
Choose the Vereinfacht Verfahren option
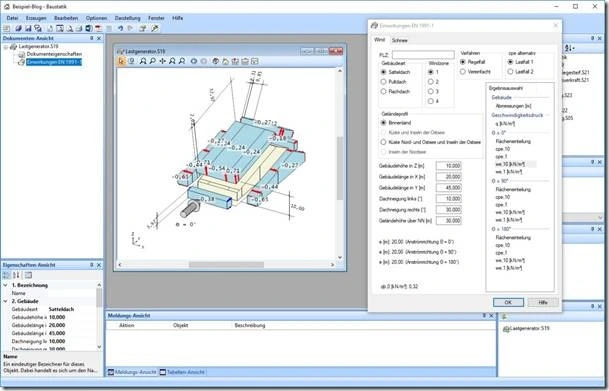point(463,72)
